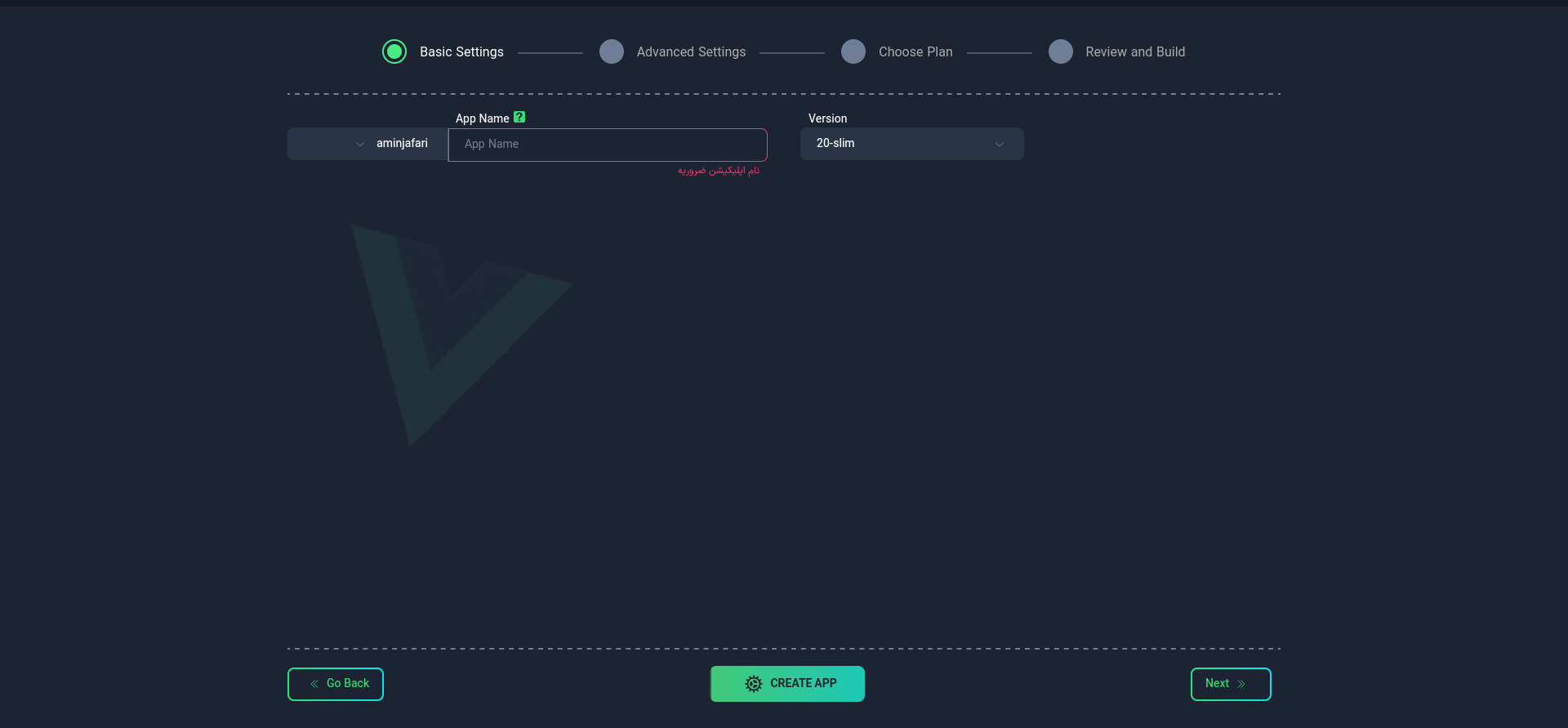Click the Basic Settings step circle
This screenshot has width=1568, height=728.
pos(394,51)
